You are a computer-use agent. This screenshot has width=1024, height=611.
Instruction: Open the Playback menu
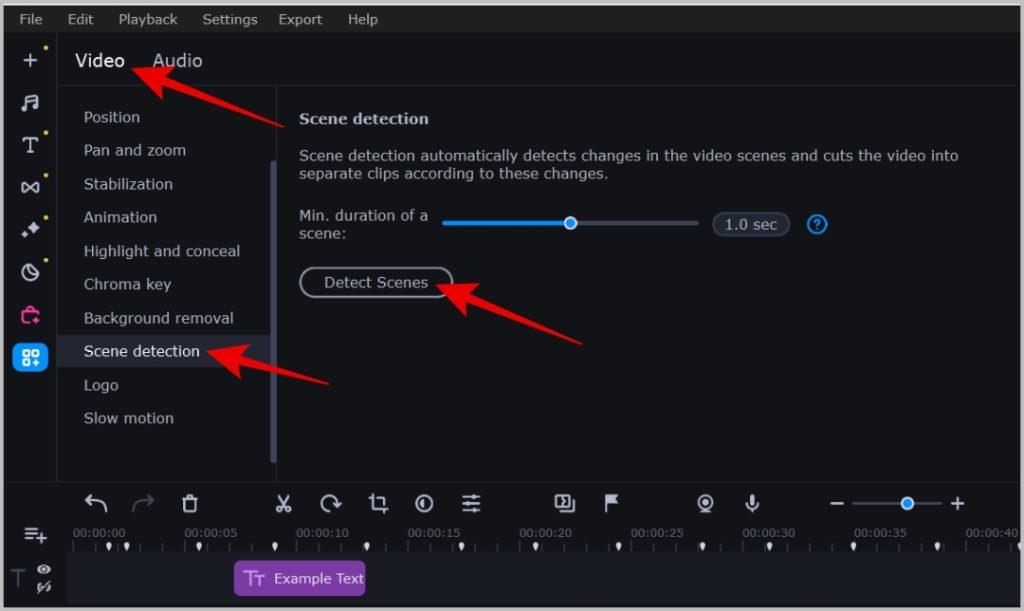point(148,20)
